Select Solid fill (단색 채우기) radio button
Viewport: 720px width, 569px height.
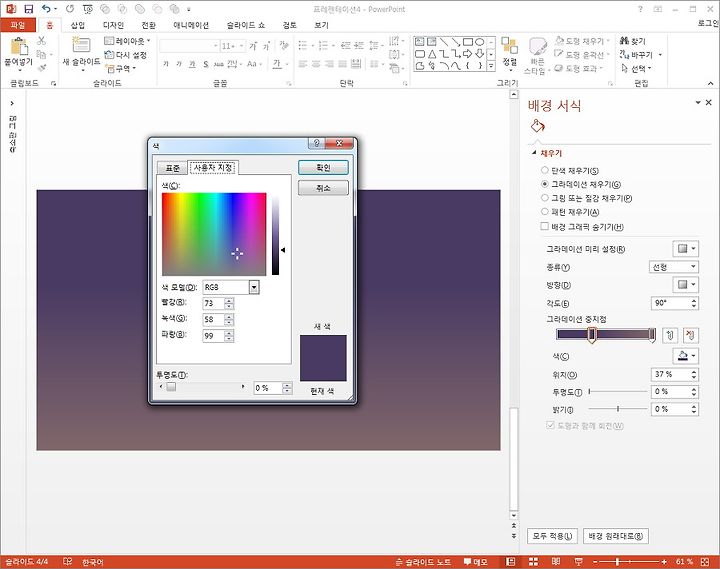[545, 170]
